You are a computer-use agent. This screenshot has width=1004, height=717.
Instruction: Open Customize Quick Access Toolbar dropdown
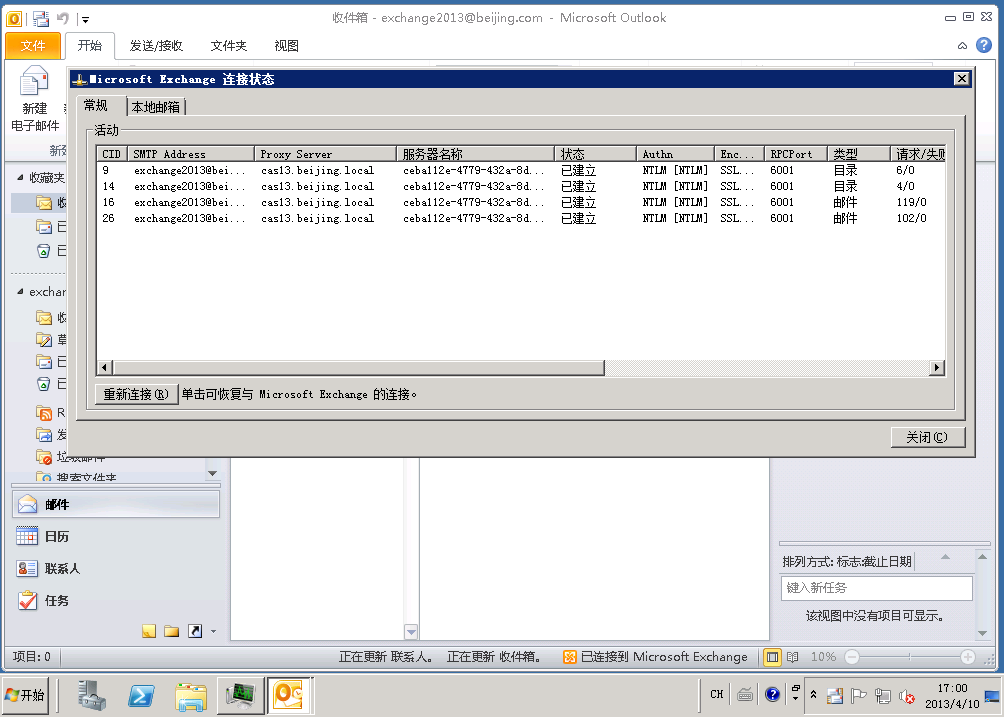86,19
